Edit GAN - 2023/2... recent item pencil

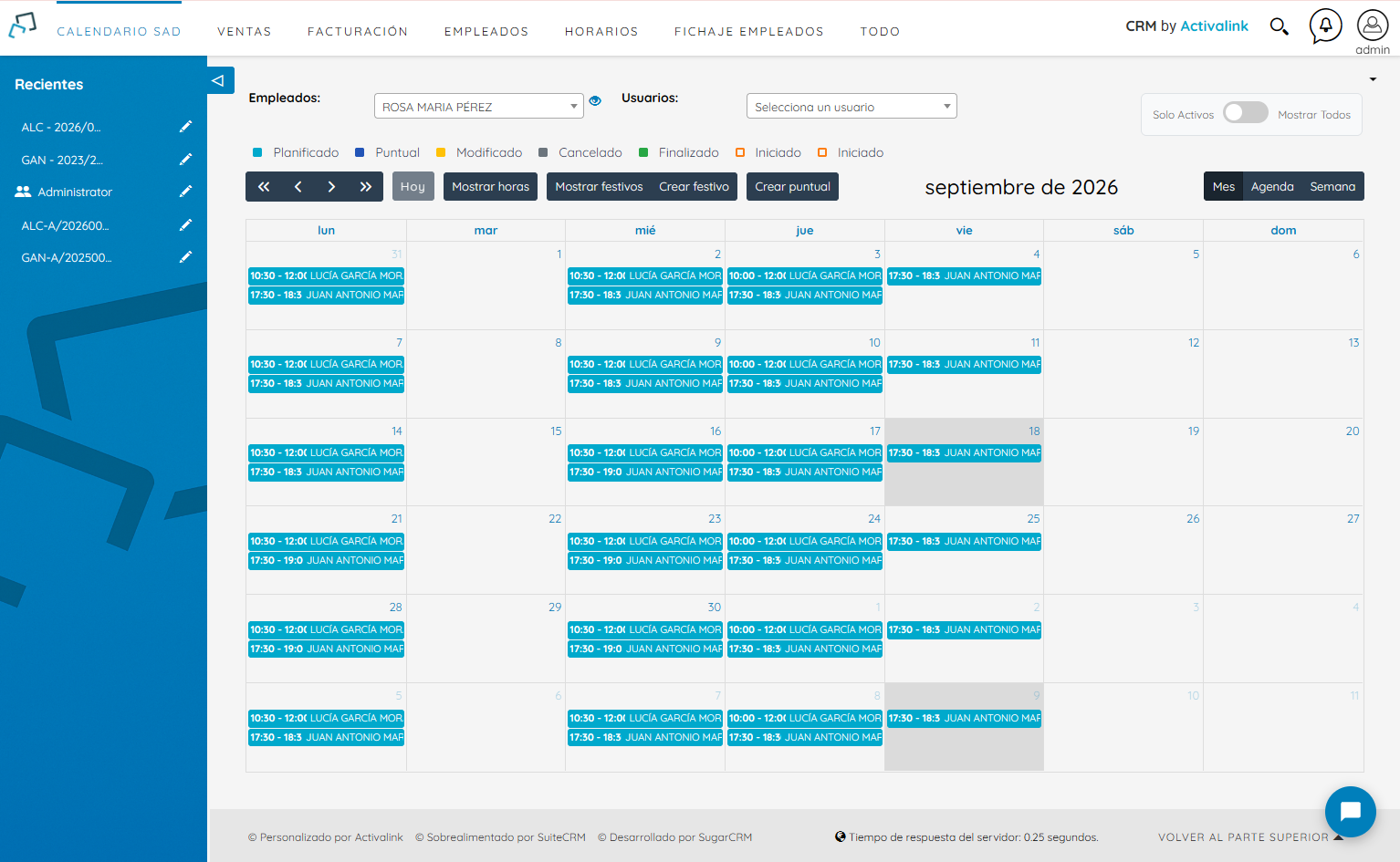click(x=185, y=160)
